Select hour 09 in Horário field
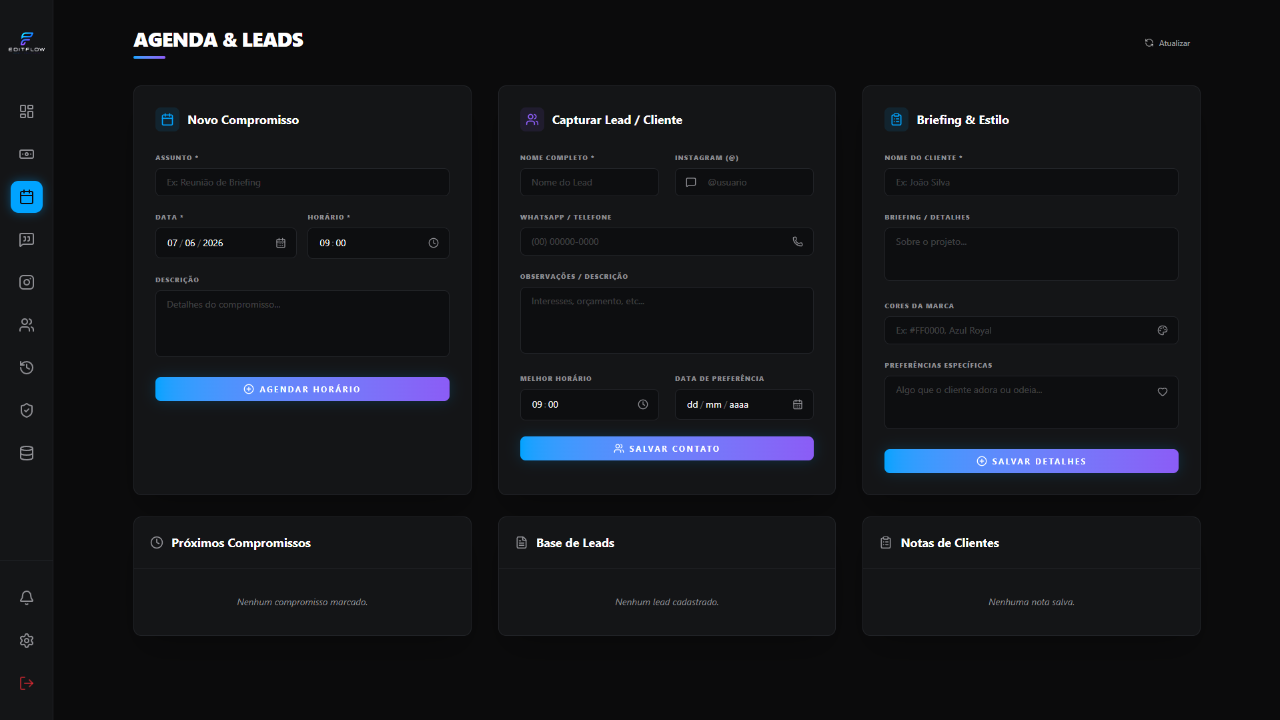This screenshot has width=1280, height=720. click(324, 243)
